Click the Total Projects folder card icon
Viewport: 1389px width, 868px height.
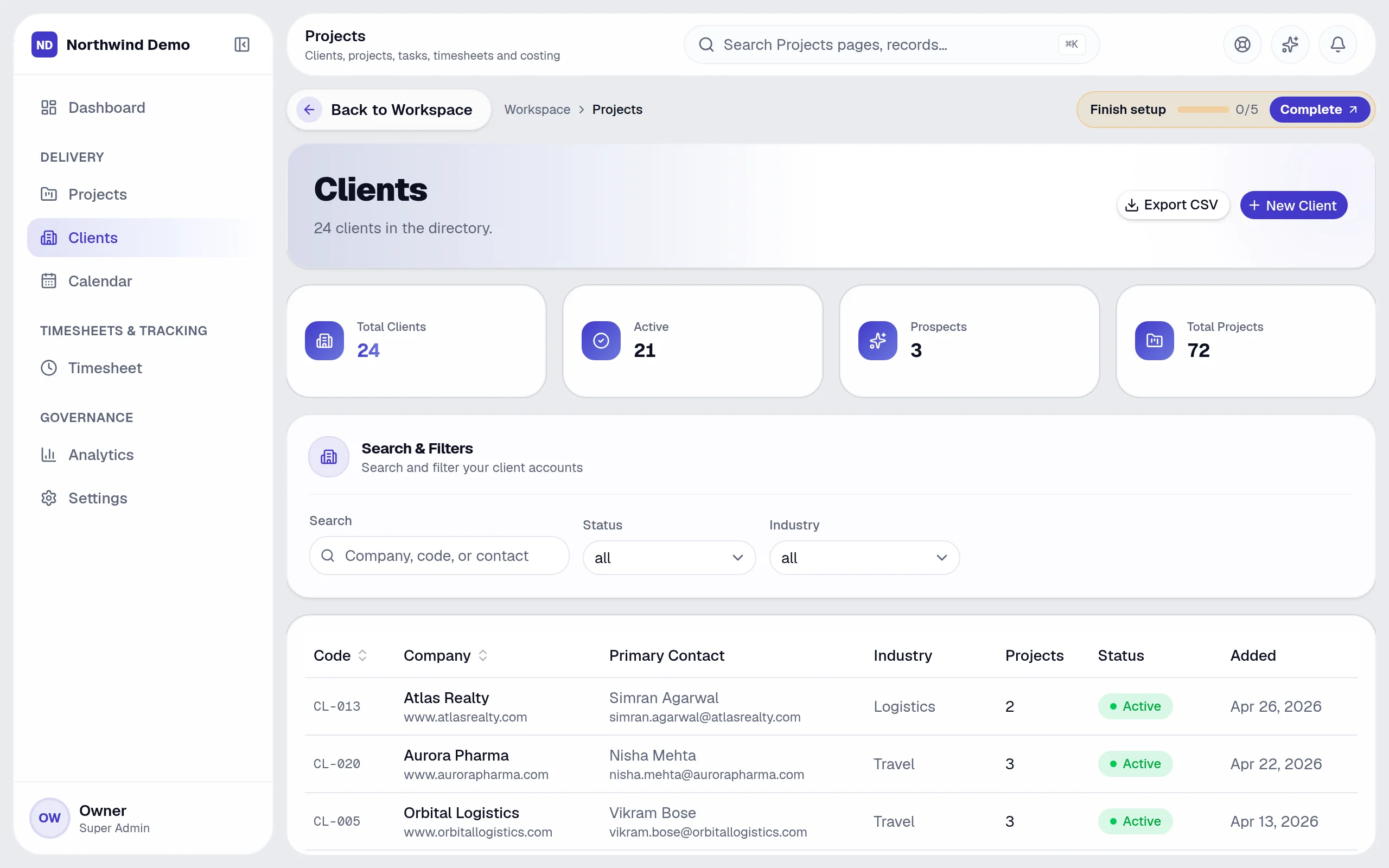coord(1154,341)
